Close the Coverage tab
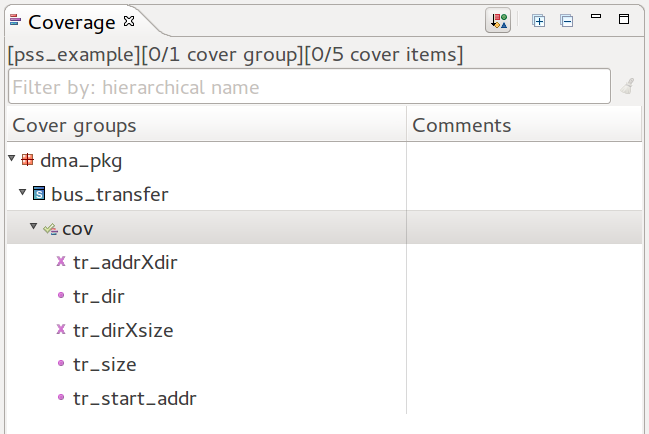Screen dimensions: 649x434 click(x=128, y=21)
